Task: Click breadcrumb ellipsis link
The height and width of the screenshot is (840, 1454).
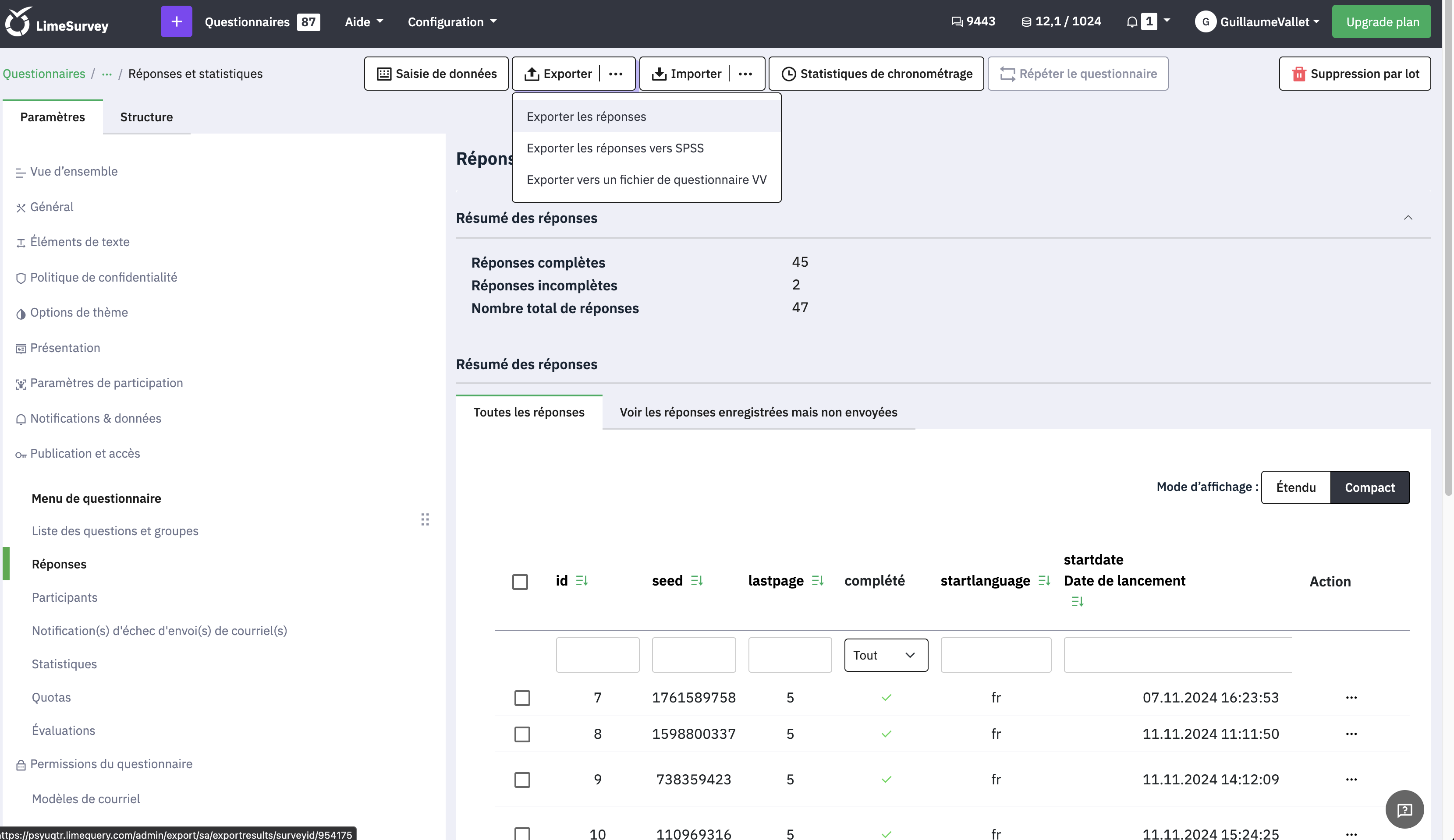Action: pos(107,74)
